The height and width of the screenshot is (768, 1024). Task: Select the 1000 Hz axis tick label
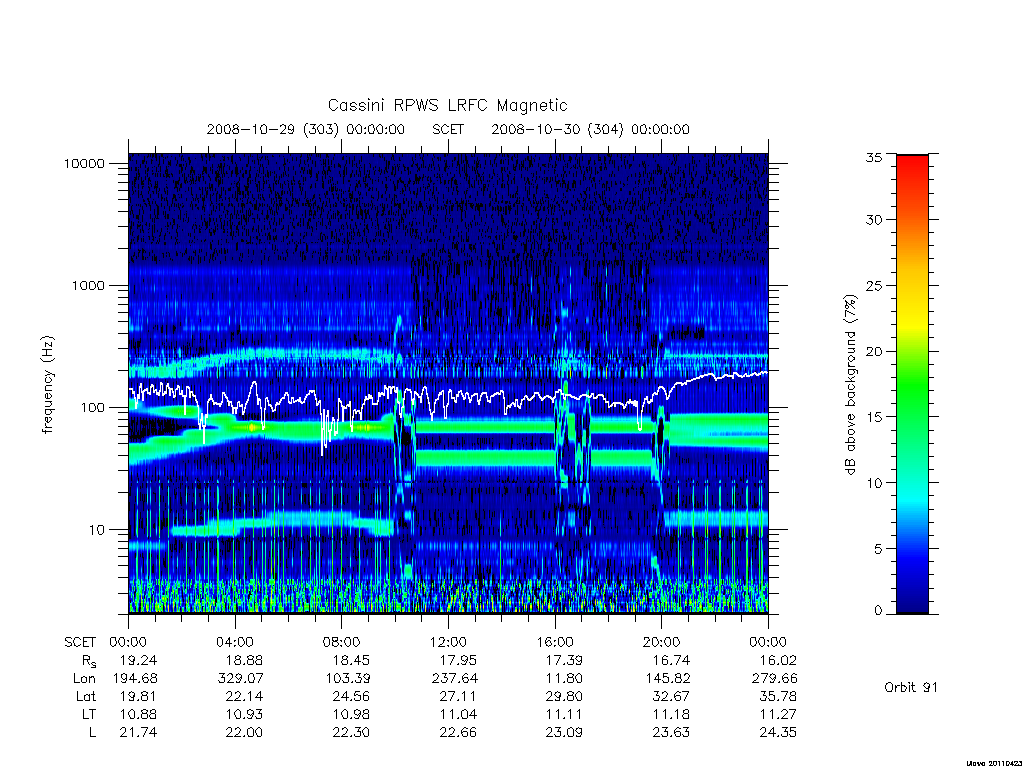pos(88,285)
